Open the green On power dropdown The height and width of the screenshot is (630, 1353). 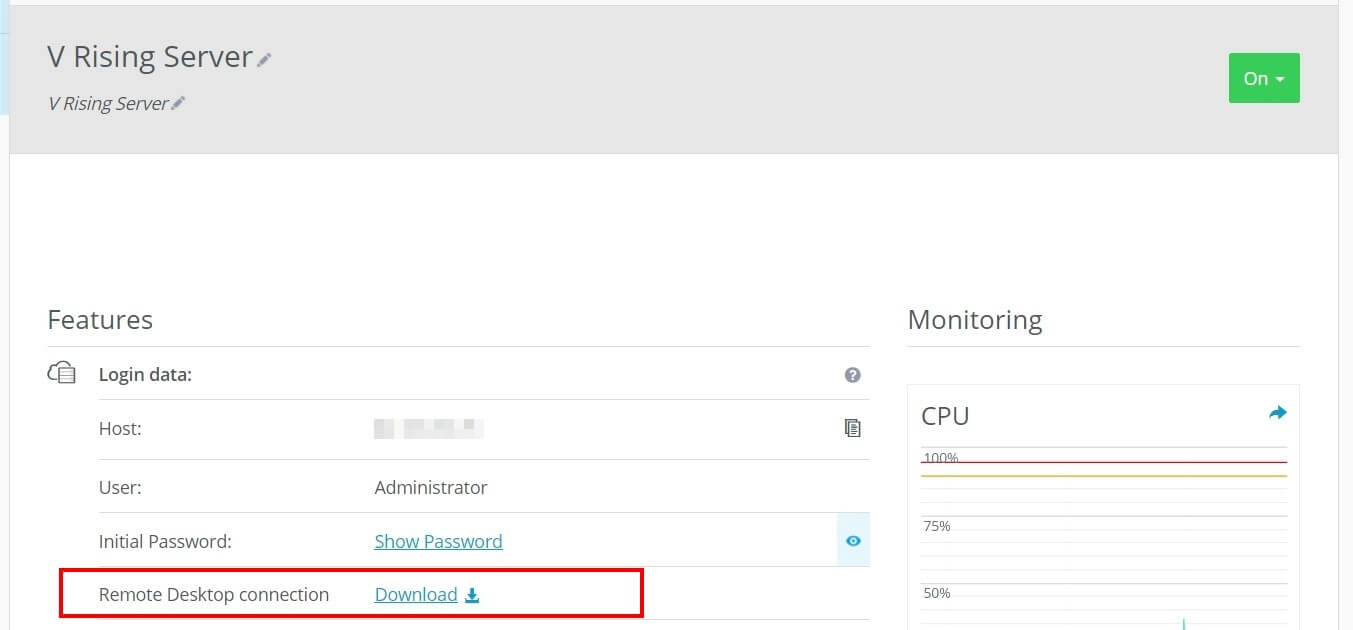tap(1264, 78)
